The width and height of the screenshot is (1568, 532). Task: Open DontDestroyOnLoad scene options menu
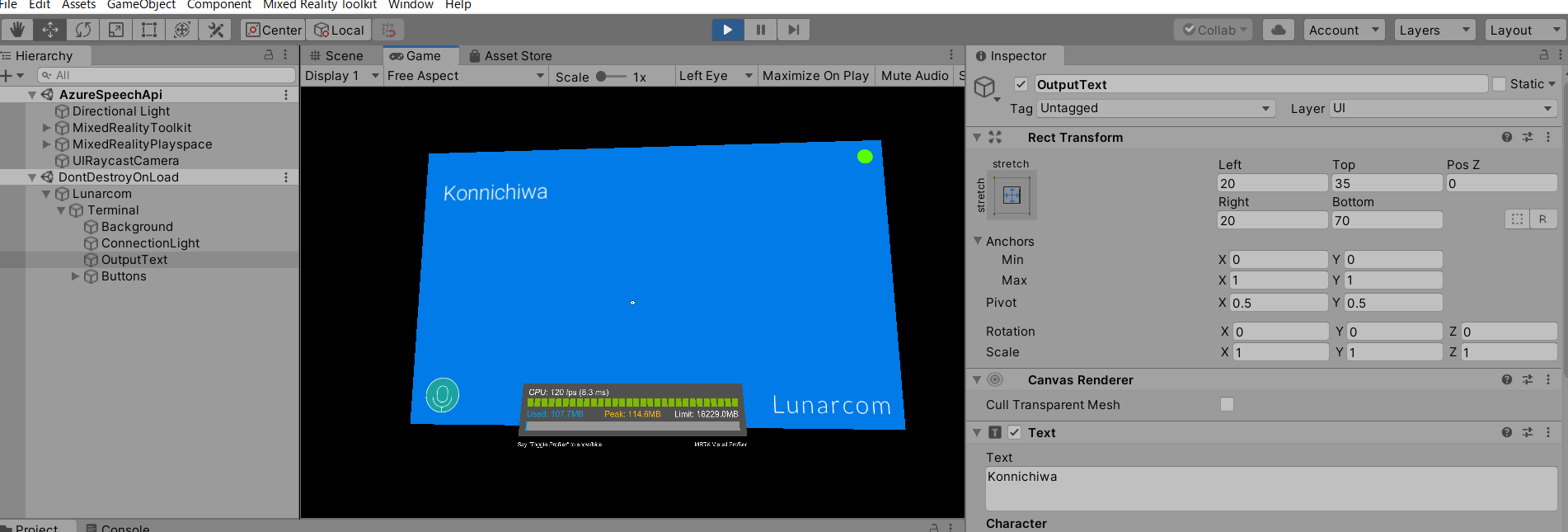tap(286, 177)
